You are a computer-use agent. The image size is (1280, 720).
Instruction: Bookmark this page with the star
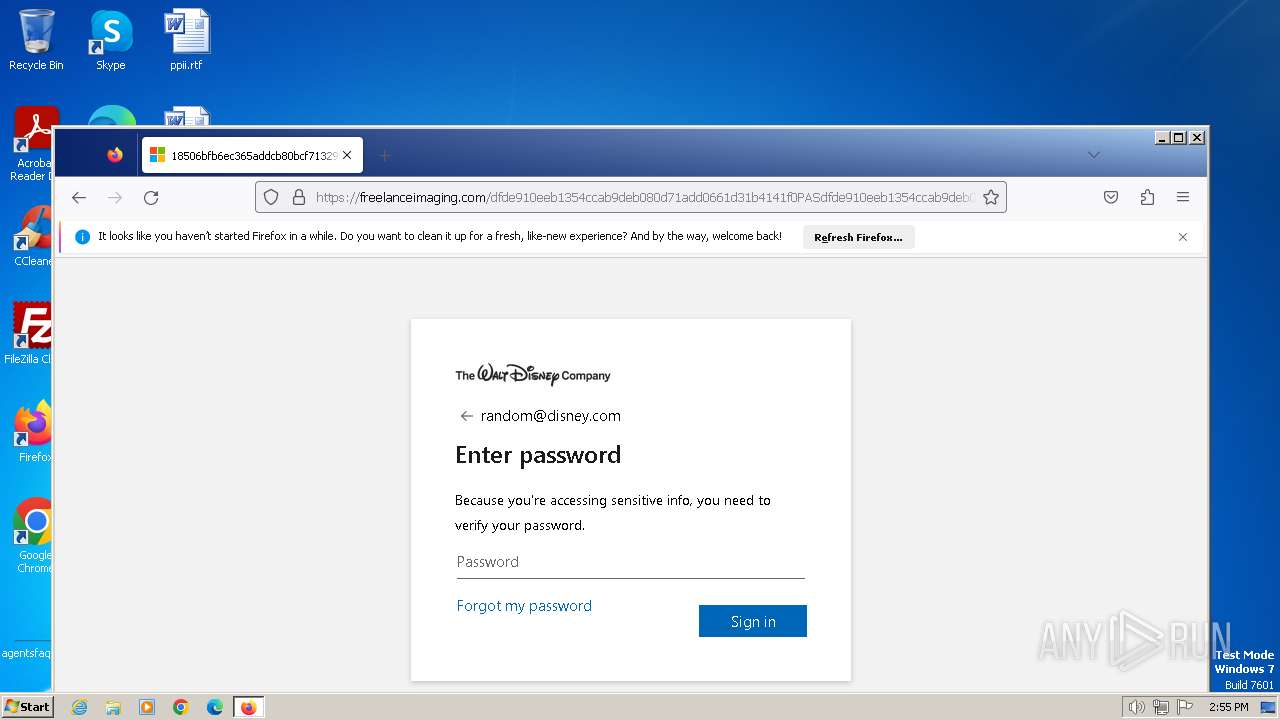point(991,198)
